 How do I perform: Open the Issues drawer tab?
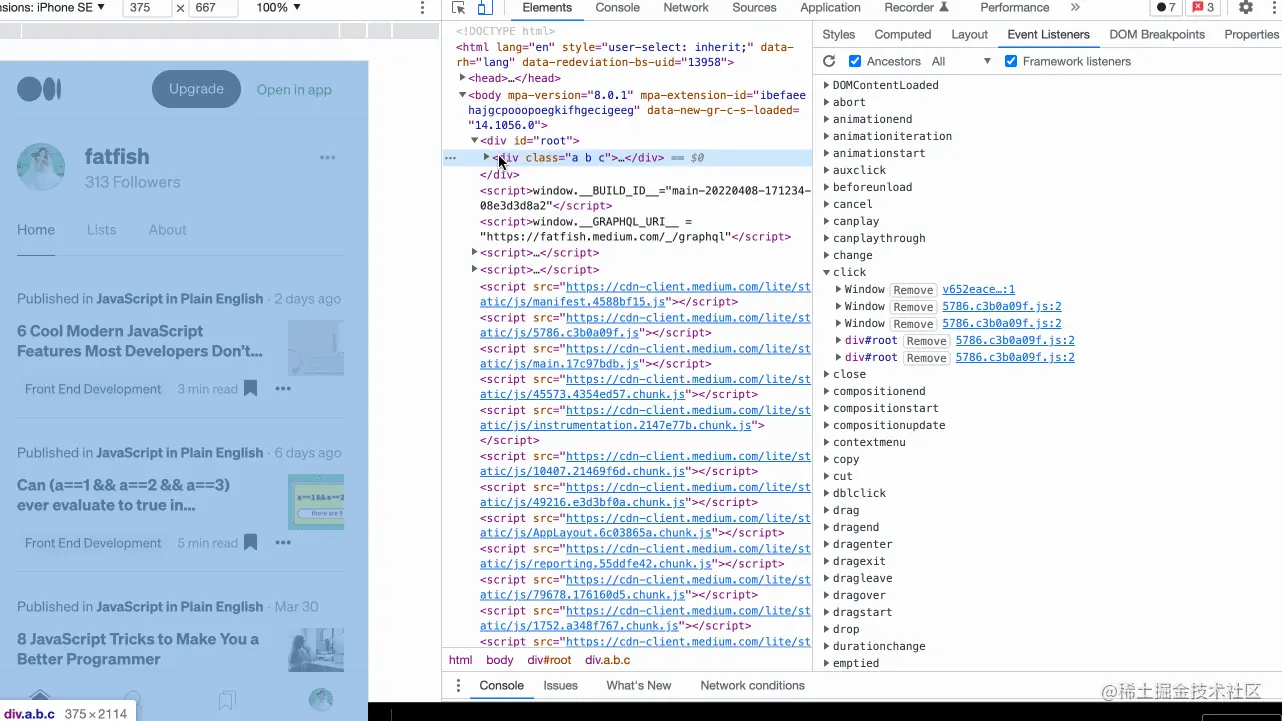561,685
